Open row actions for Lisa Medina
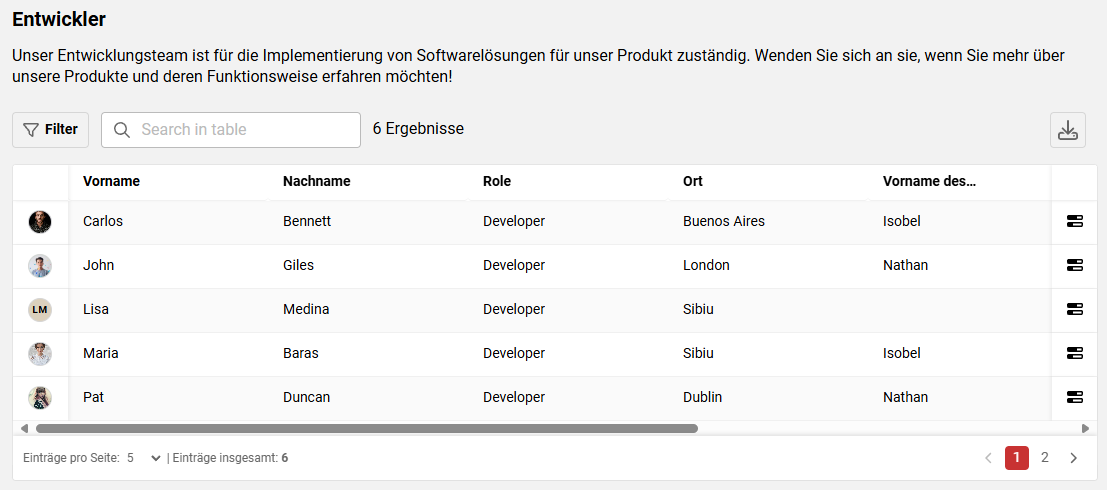This screenshot has width=1107, height=490. (1075, 309)
